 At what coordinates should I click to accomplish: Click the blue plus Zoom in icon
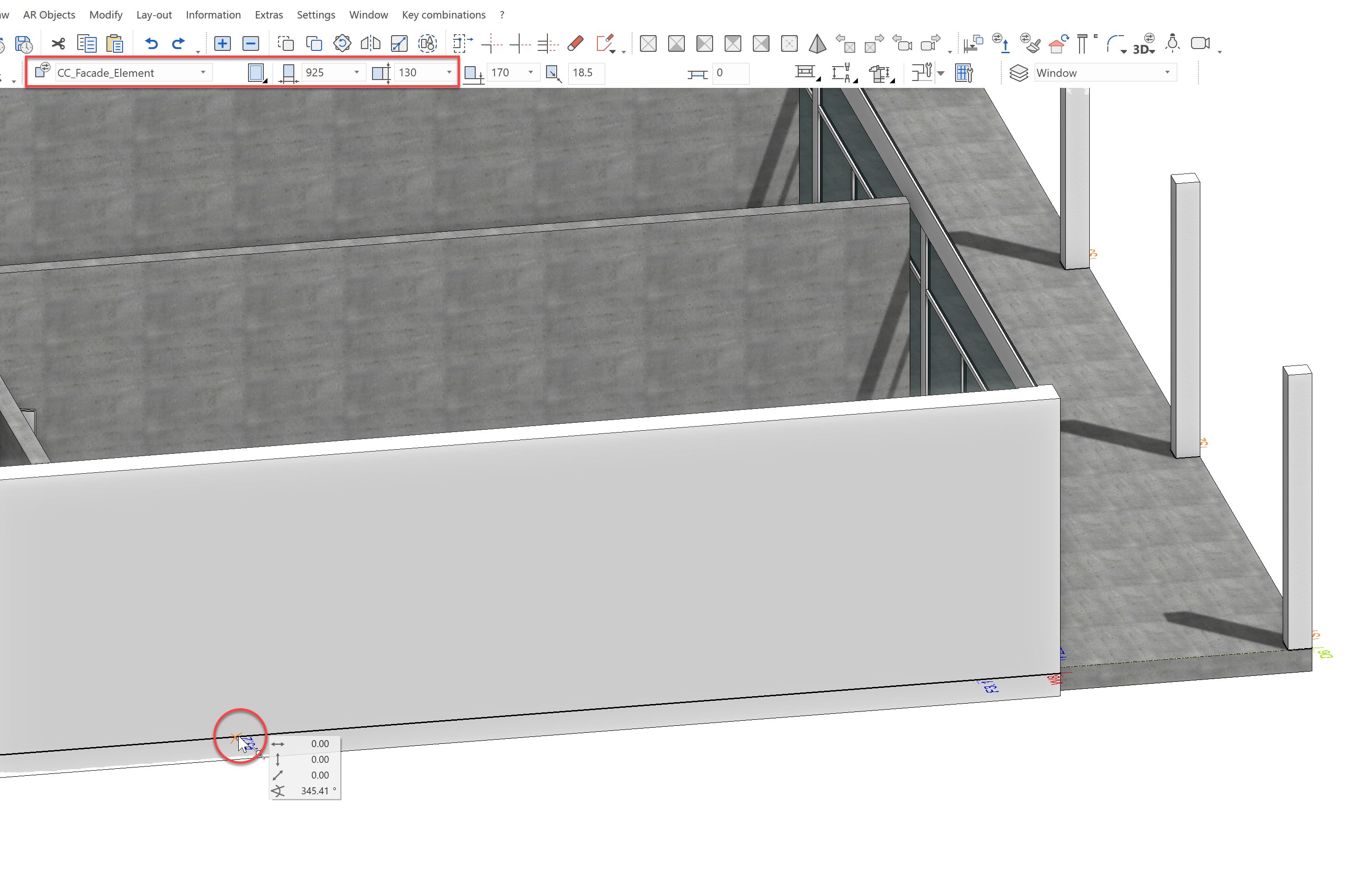point(223,43)
